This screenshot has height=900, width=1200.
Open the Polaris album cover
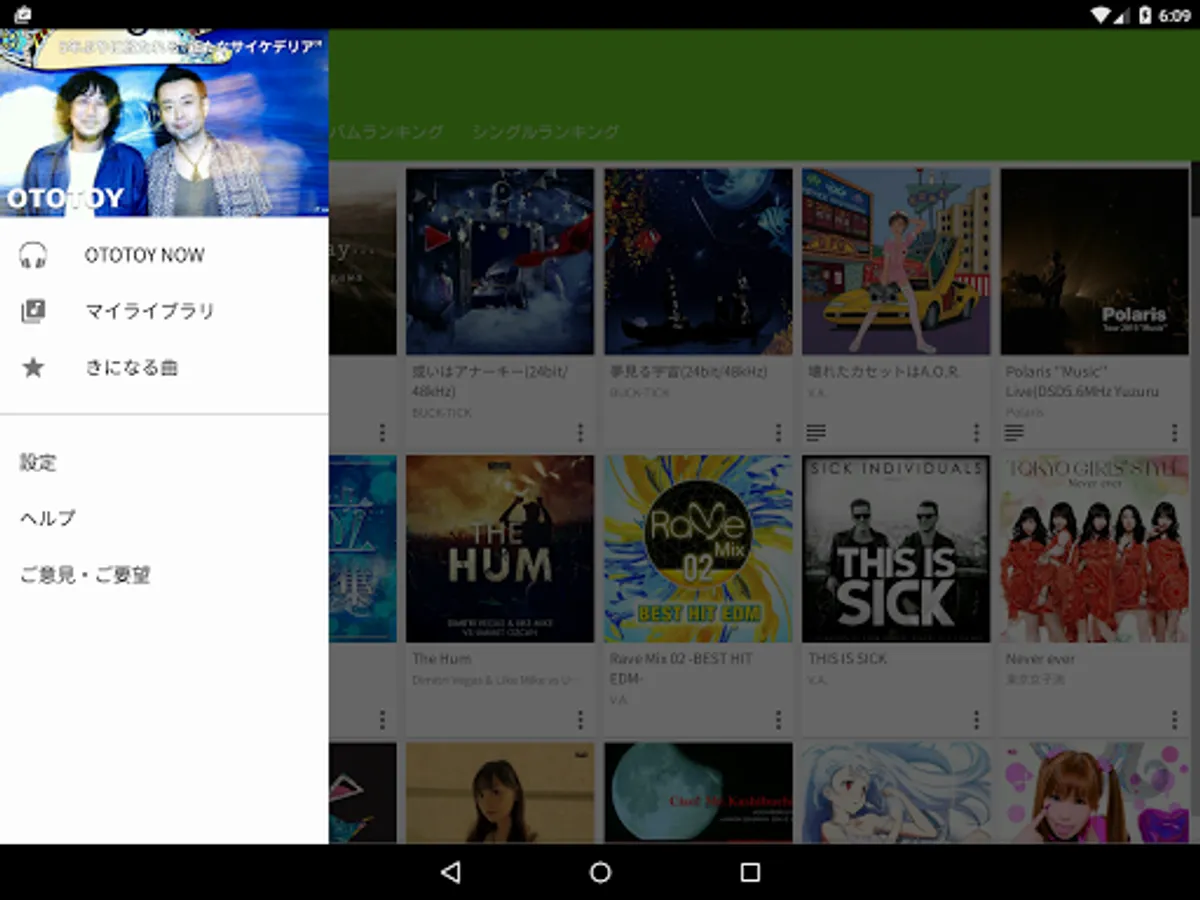coord(1094,261)
